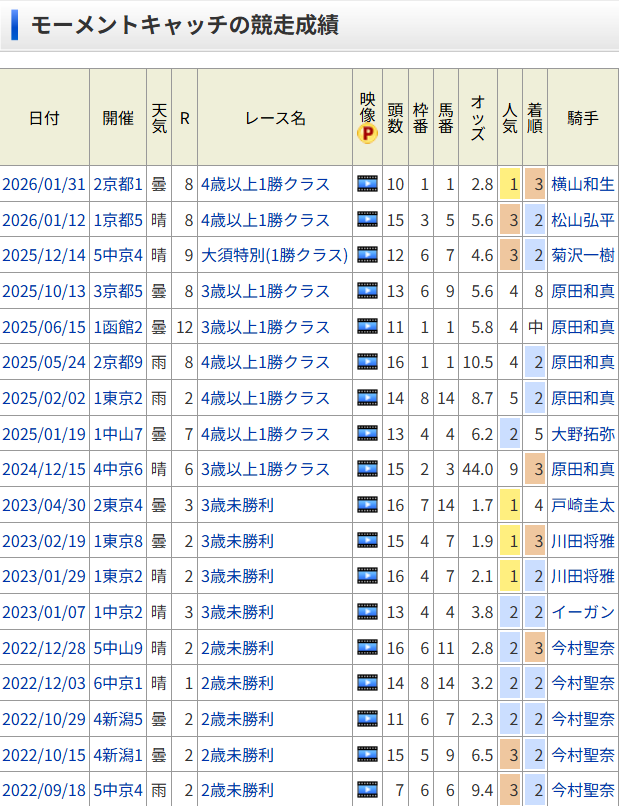Play race video for 2023/02/19 row

[367, 541]
